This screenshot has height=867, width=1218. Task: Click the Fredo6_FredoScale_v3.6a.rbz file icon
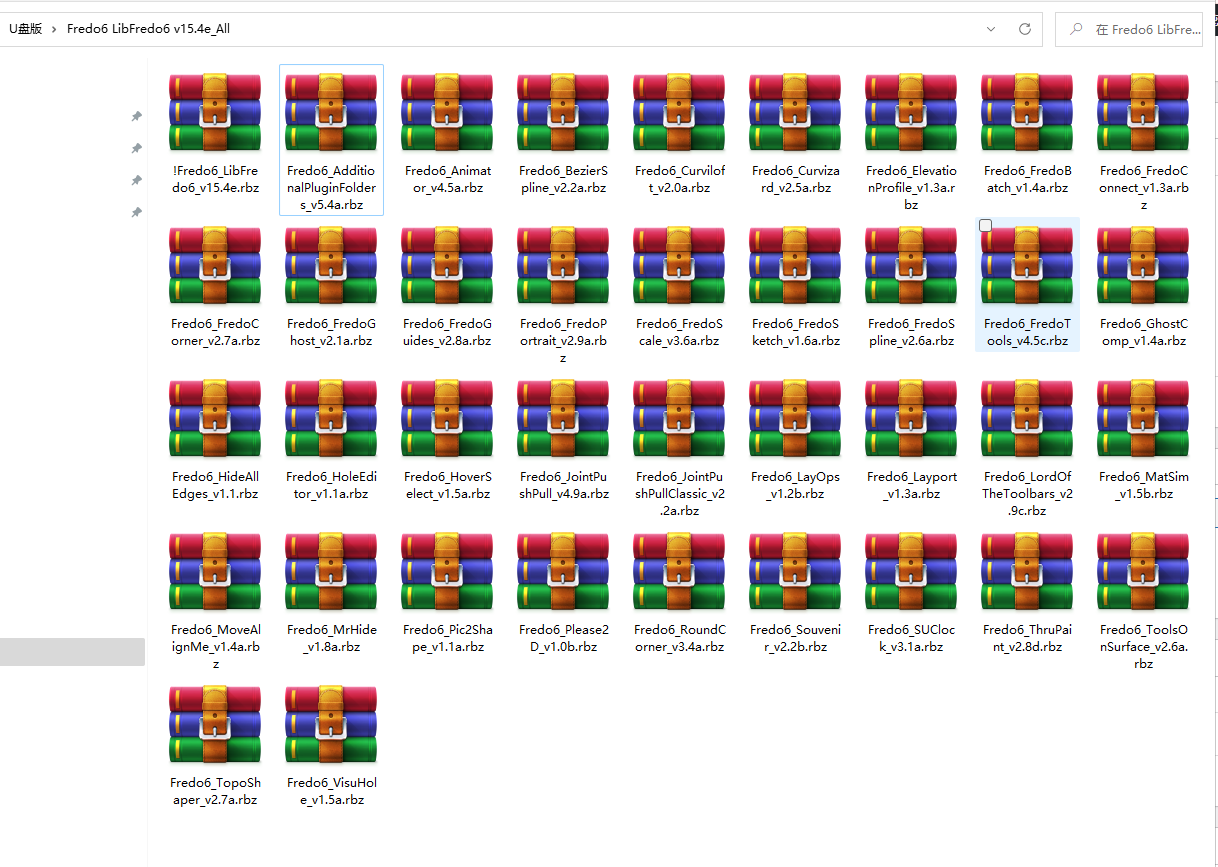point(679,265)
